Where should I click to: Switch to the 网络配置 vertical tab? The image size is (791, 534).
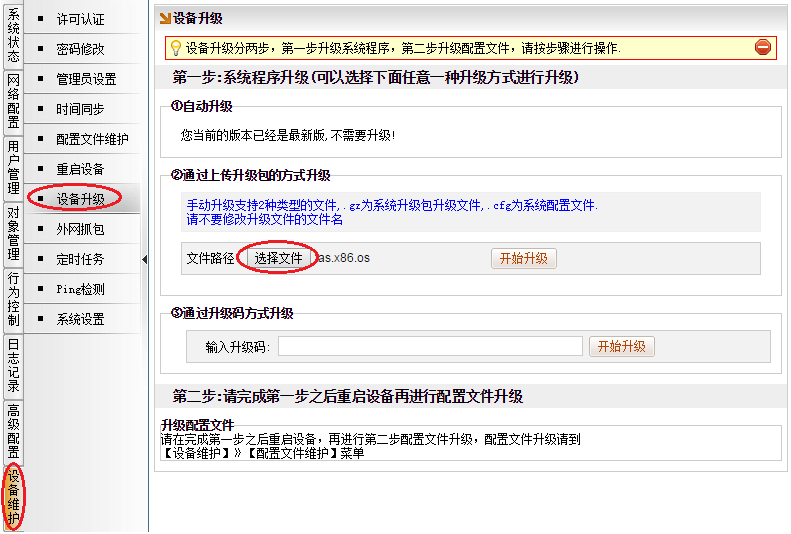point(13,101)
